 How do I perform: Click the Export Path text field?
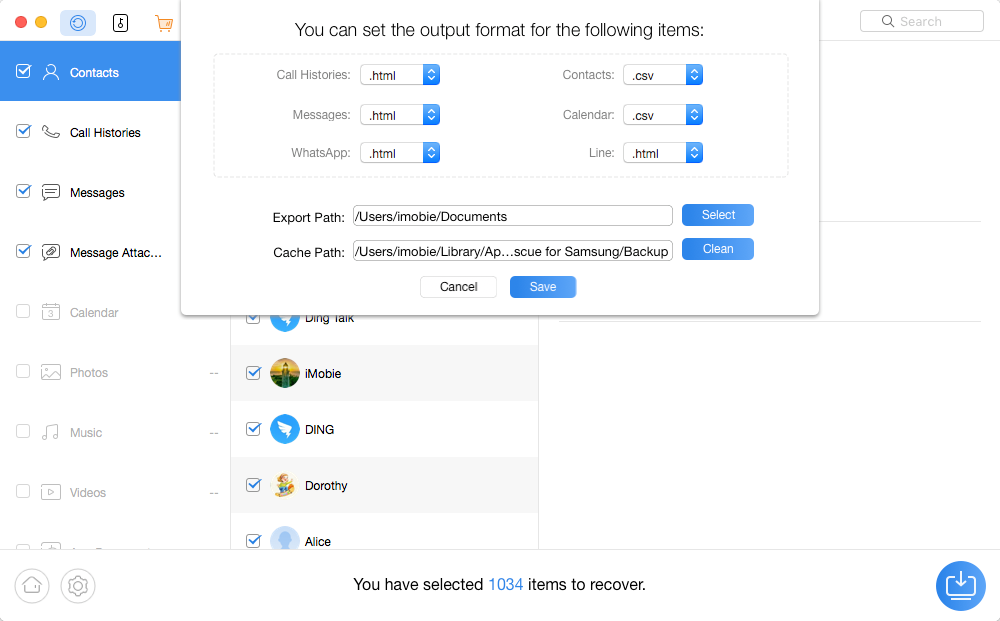[x=512, y=216]
